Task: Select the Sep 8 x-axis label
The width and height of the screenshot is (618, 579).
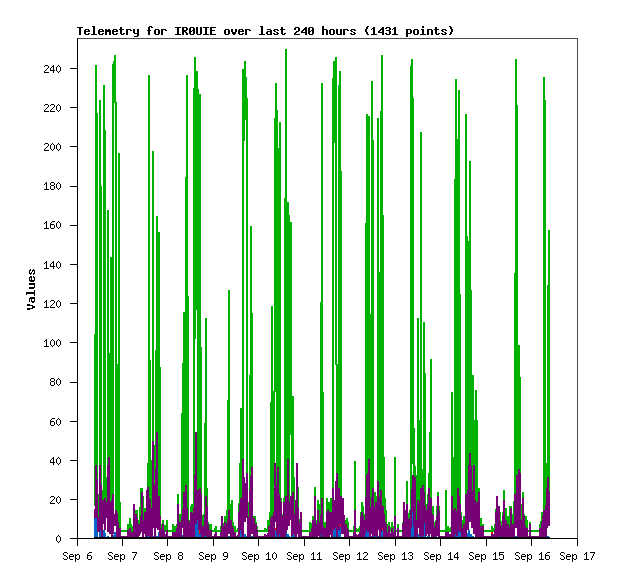Action: pos(168,556)
